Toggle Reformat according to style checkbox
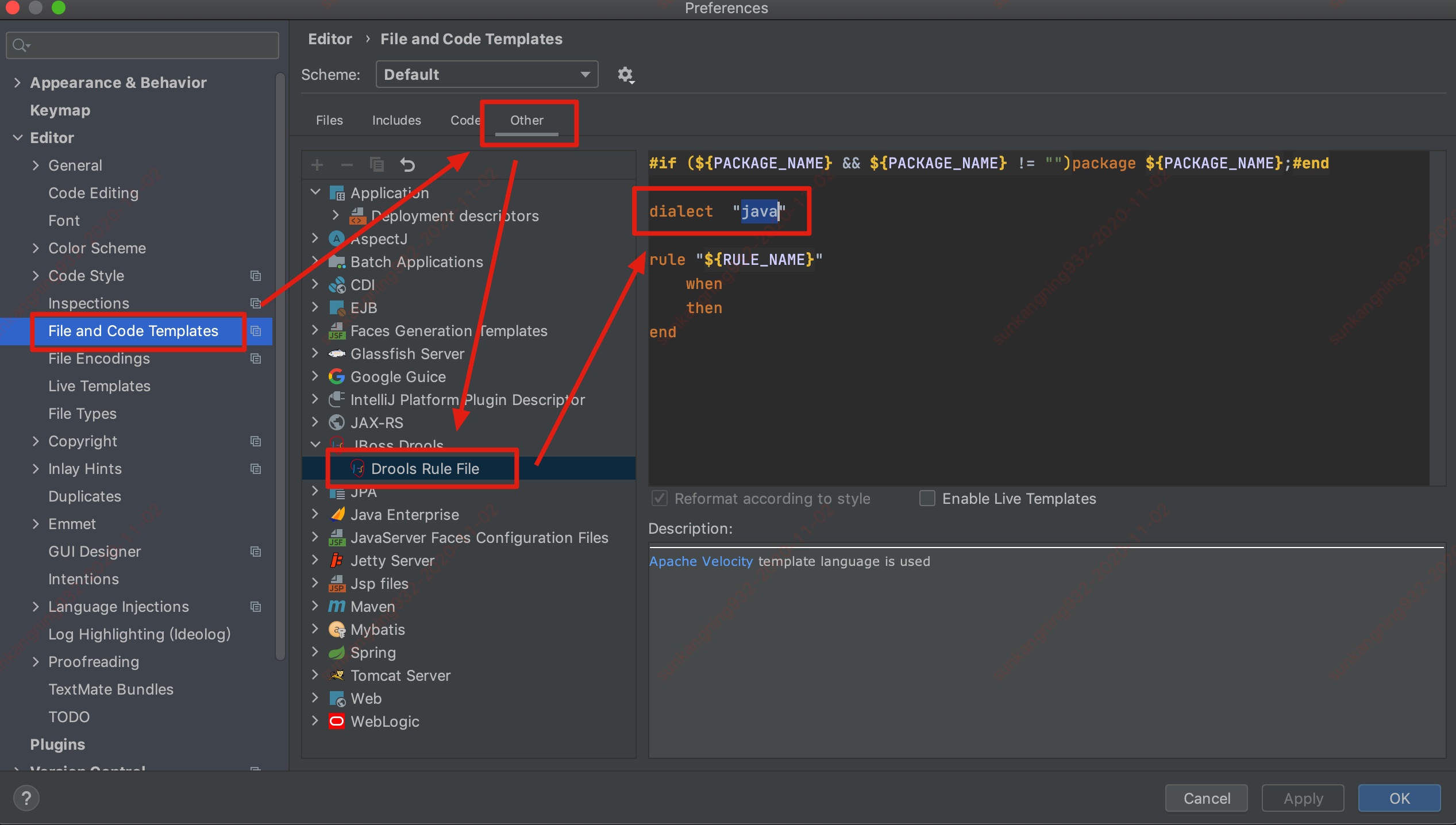Viewport: 1456px width, 825px height. pyautogui.click(x=660, y=498)
